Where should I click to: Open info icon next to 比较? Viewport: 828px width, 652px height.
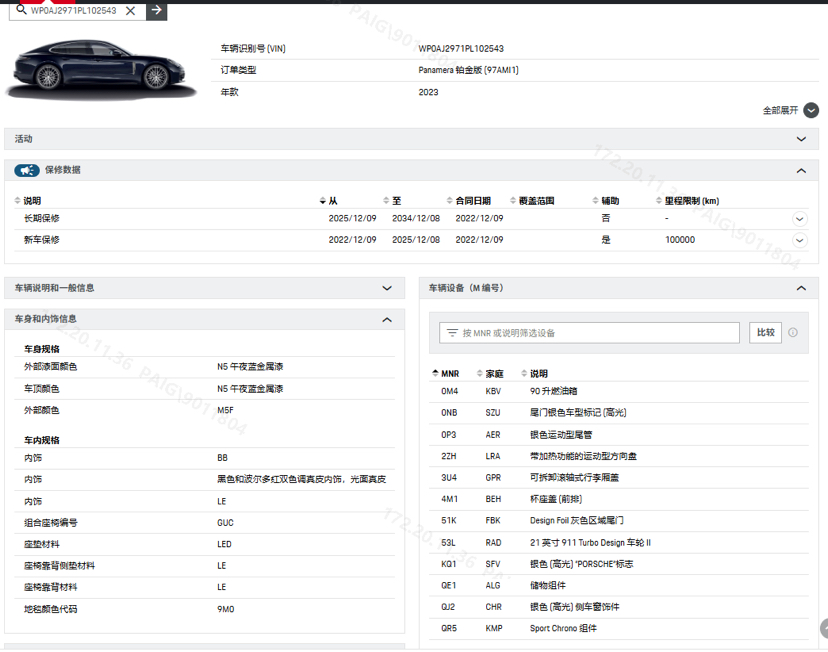pyautogui.click(x=793, y=333)
